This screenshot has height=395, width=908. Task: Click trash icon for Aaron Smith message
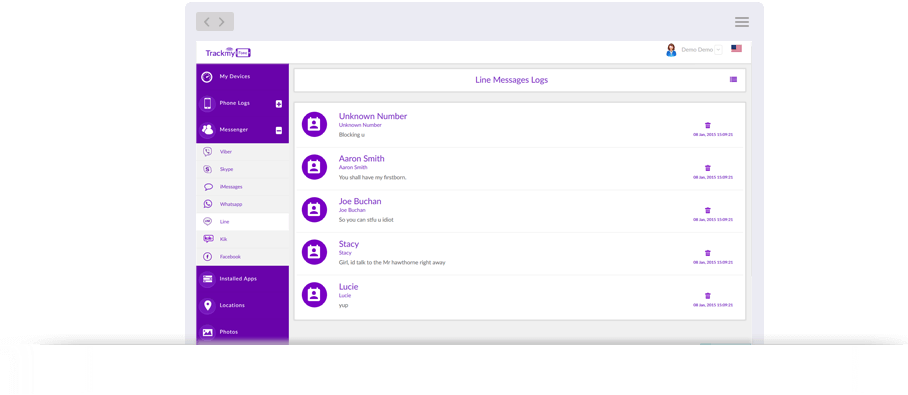point(708,168)
